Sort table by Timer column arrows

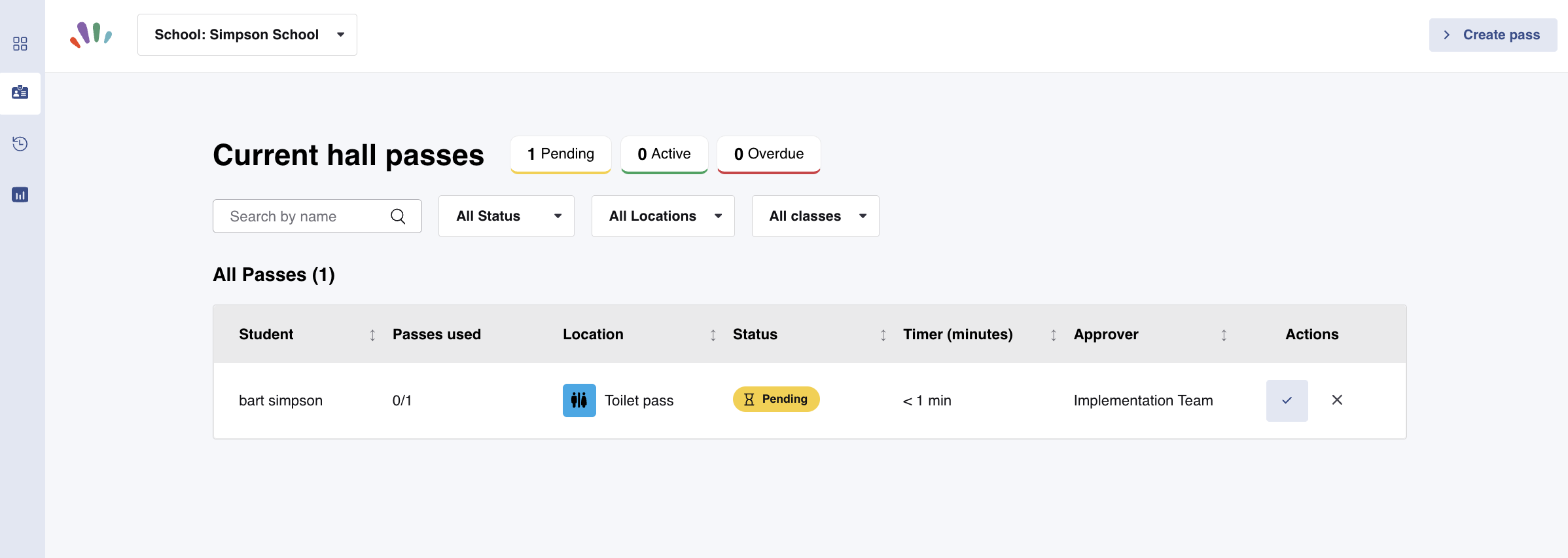[x=1054, y=335]
